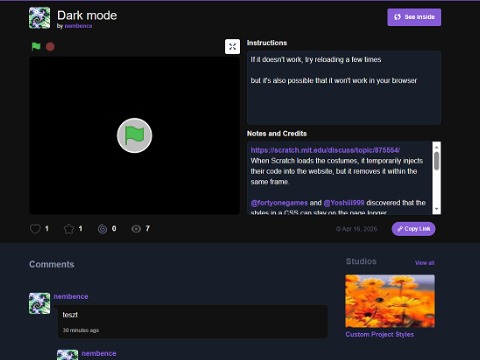The height and width of the screenshot is (360, 480).
Task: Click the Notes and Credits heading
Action: tap(277, 133)
